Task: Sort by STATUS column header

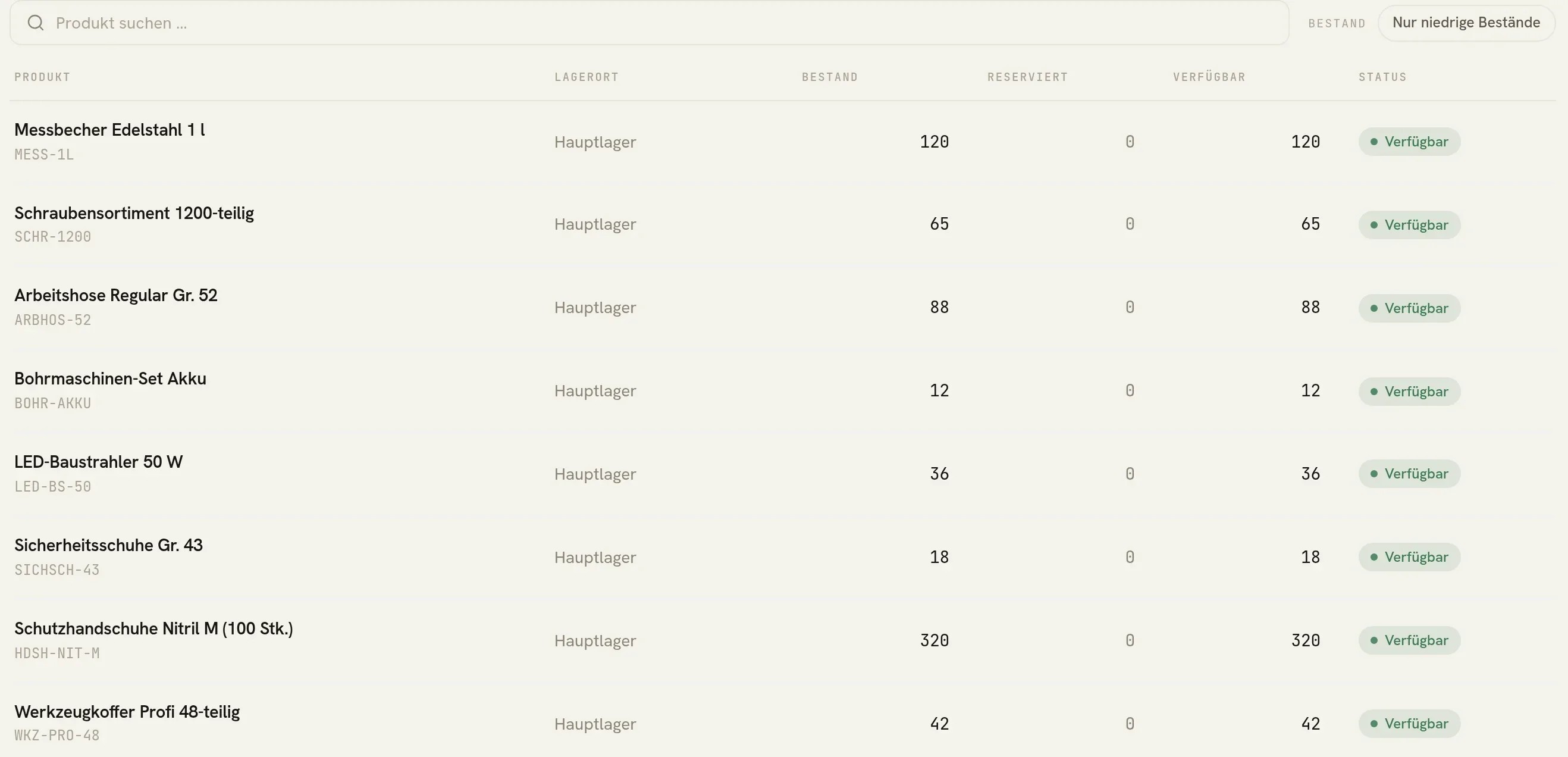Action: [x=1382, y=77]
